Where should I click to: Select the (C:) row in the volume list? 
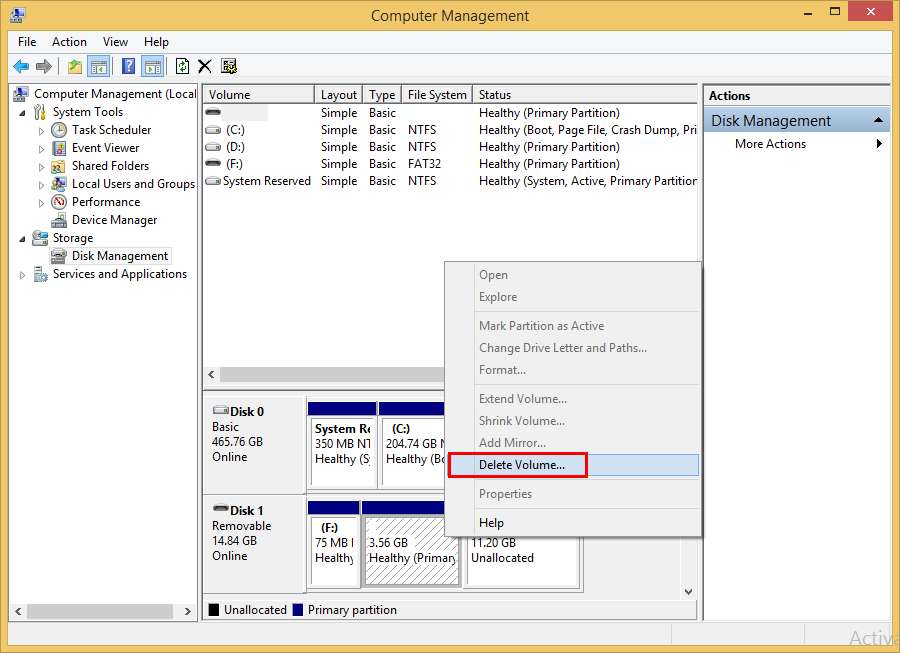click(x=451, y=130)
